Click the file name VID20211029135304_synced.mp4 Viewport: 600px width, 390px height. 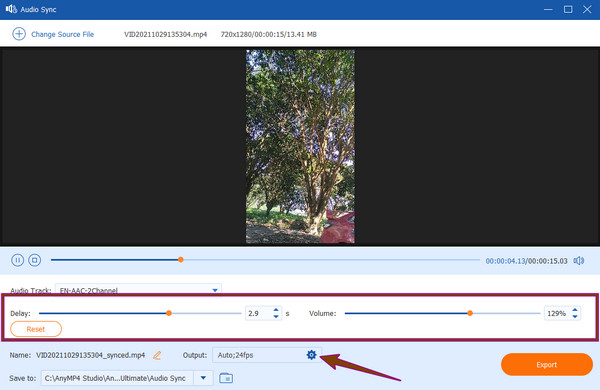point(91,355)
